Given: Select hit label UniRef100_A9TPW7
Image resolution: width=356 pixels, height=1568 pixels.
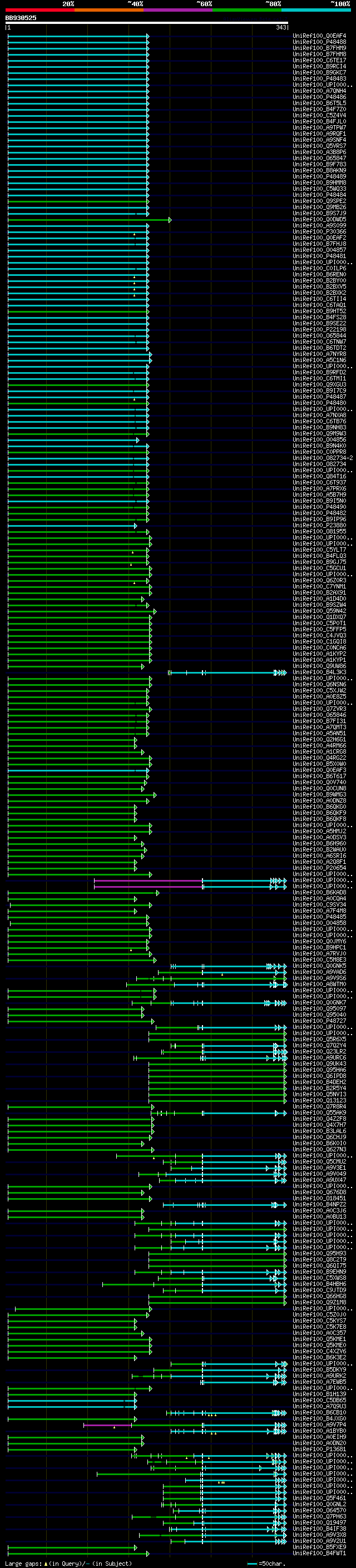Looking at the screenshot, I should 319,127.
